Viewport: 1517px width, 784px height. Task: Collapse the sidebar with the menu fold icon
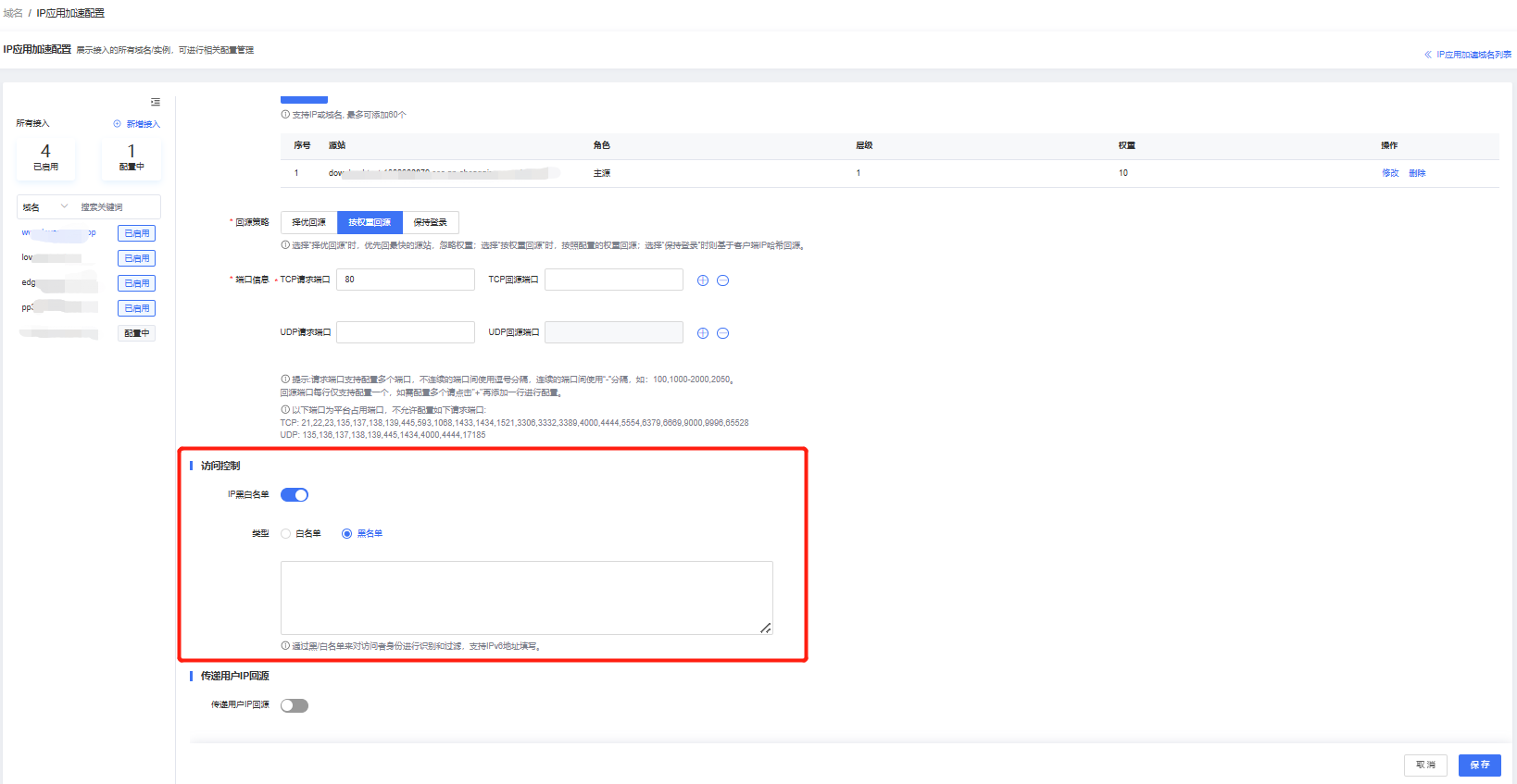point(156,102)
